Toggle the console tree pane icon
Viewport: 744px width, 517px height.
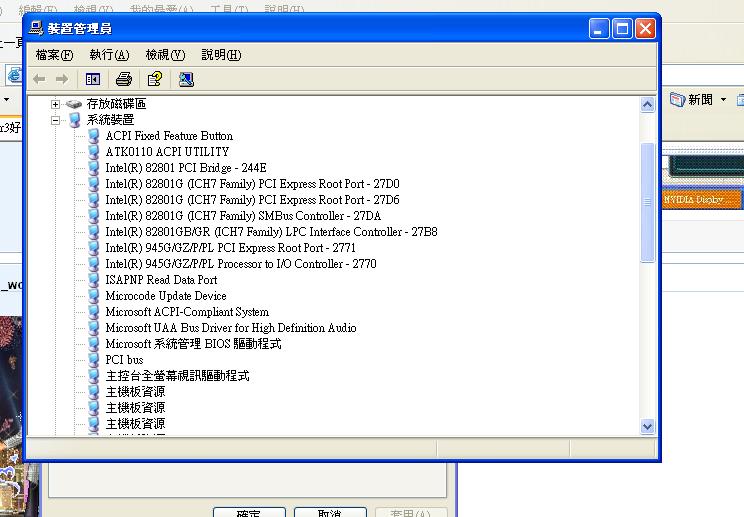[93, 79]
